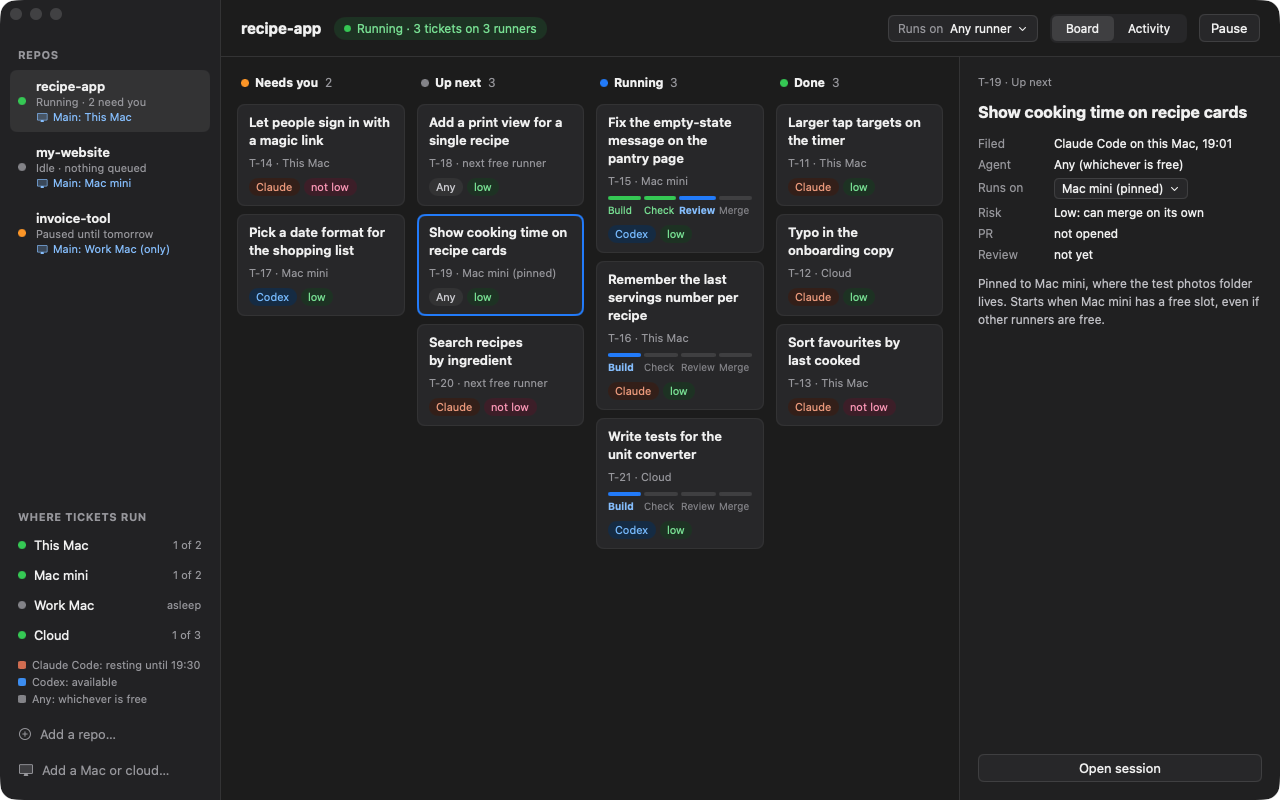Select the Cloud runner row

(110, 635)
